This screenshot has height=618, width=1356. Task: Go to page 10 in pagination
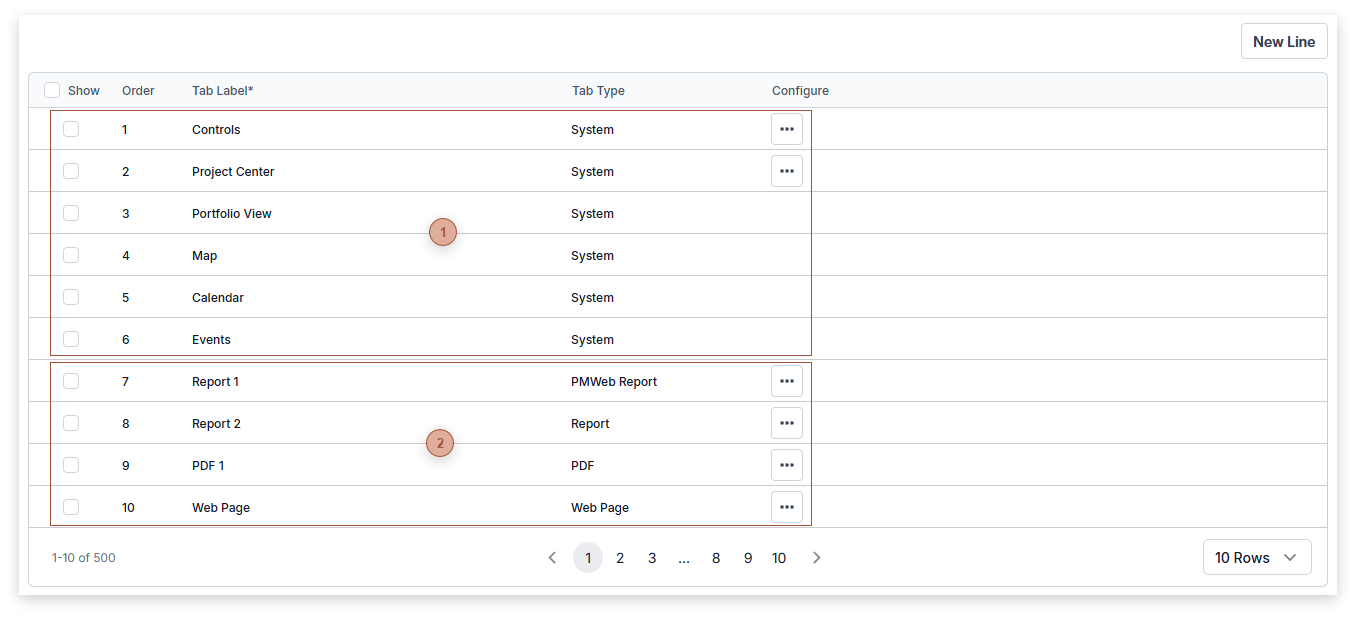pyautogui.click(x=779, y=558)
